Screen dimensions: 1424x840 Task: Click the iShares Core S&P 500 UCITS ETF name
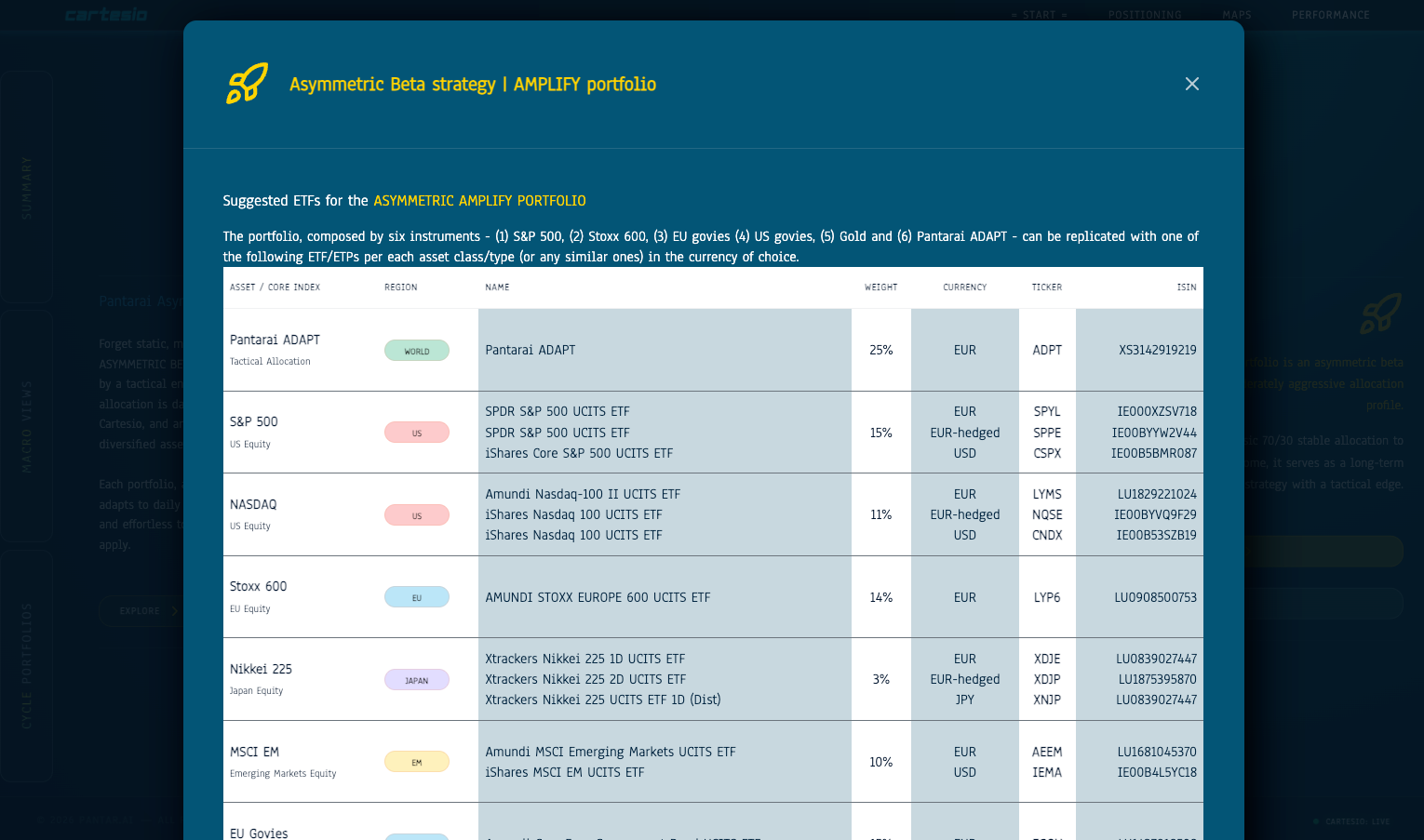pos(579,454)
